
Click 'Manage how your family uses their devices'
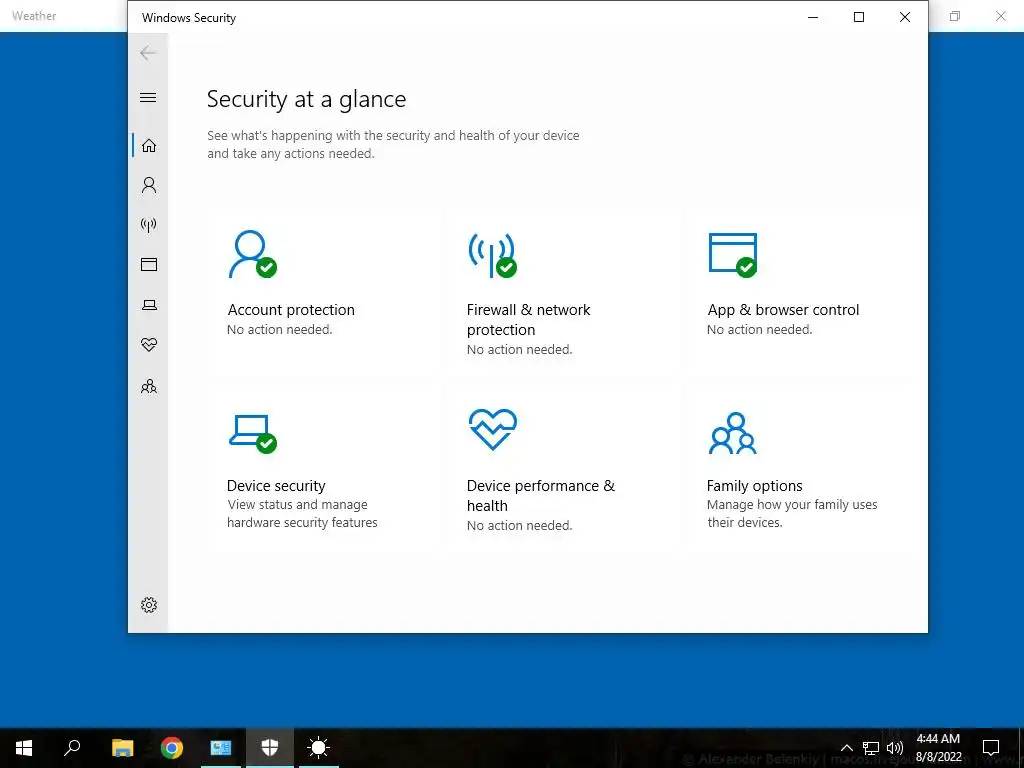(x=792, y=513)
